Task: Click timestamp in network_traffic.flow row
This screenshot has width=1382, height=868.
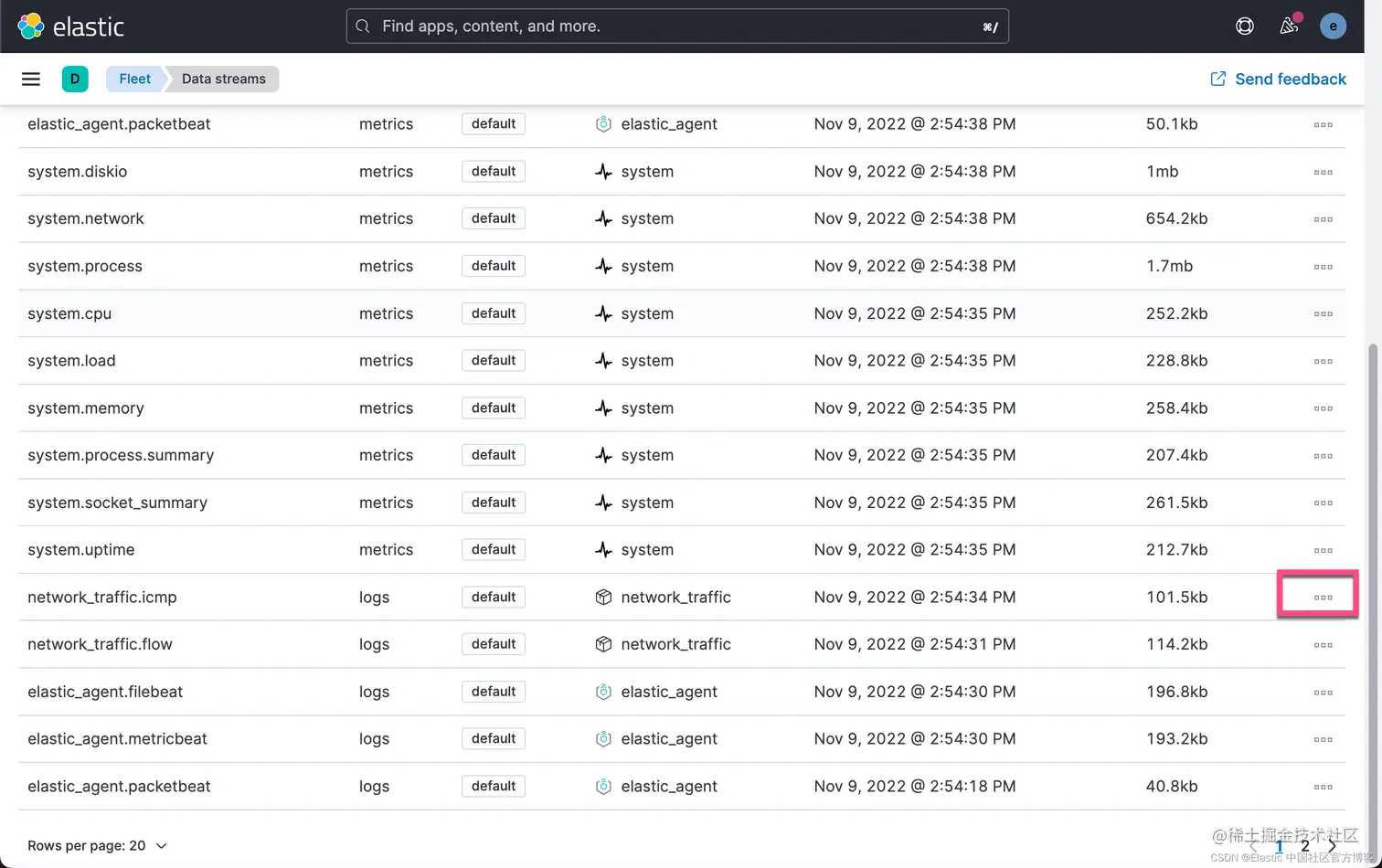Action: tap(915, 644)
